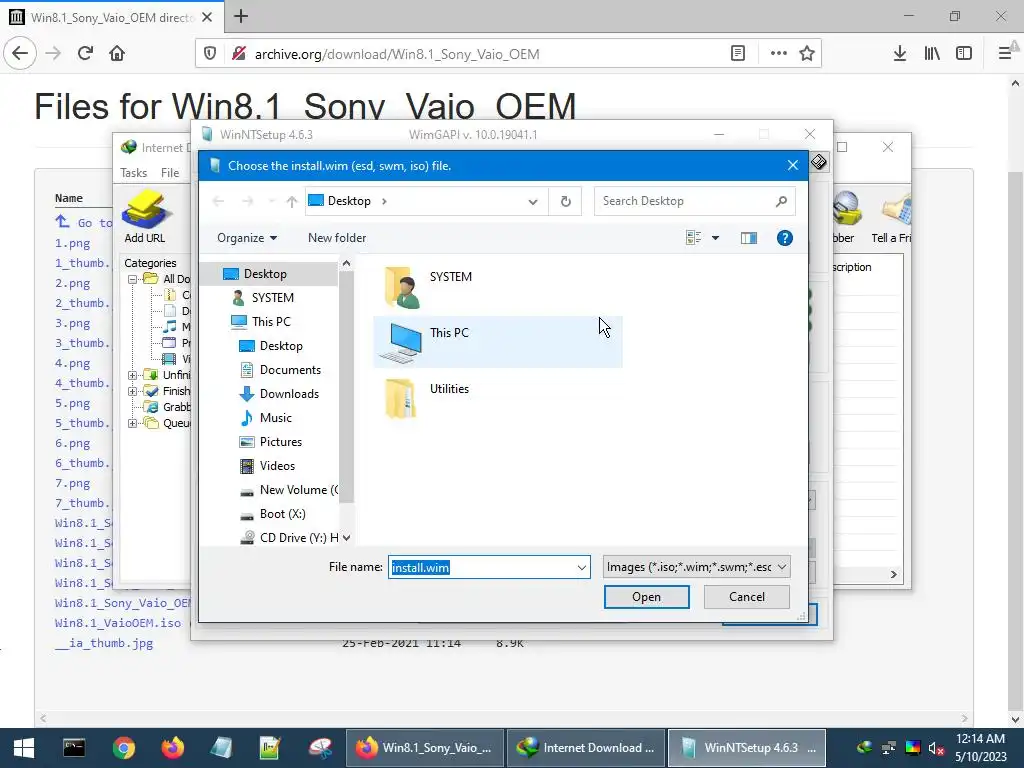This screenshot has height=768, width=1024.
Task: Open the Images file type filter dropdown
Action: 696,567
